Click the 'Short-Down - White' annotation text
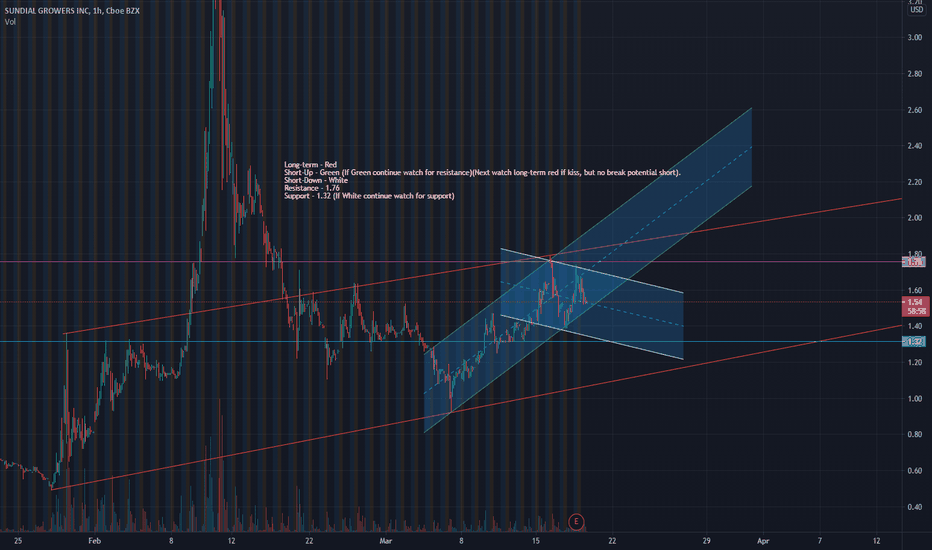This screenshot has height=550, width=932. pos(316,180)
